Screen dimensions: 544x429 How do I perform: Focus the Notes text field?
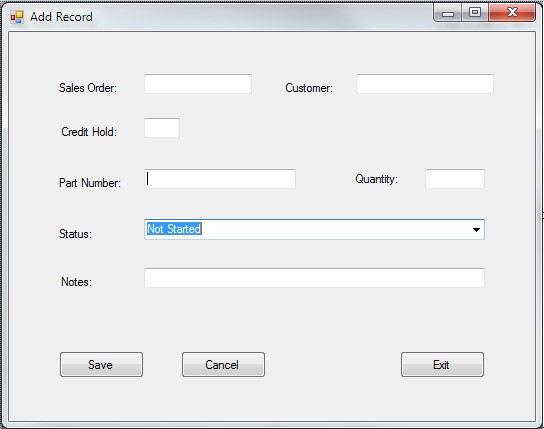tap(314, 277)
